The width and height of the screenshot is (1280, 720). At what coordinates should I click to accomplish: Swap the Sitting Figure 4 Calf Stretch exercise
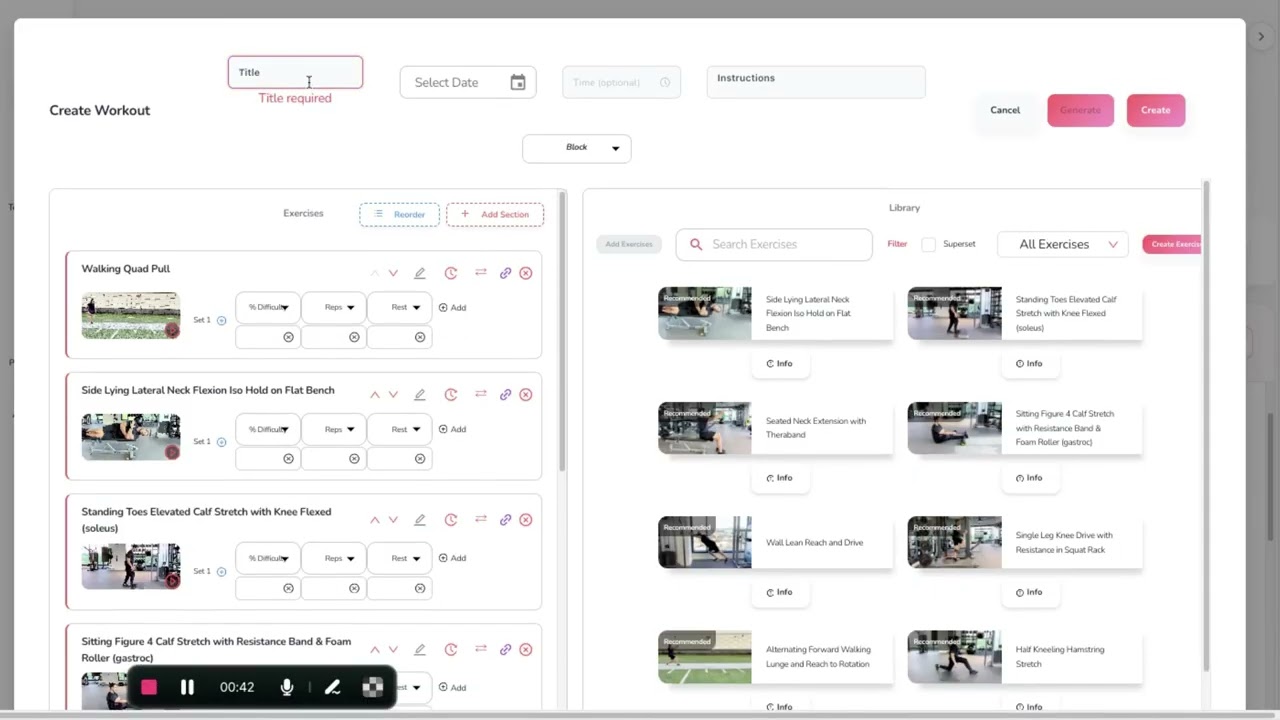pyautogui.click(x=481, y=649)
